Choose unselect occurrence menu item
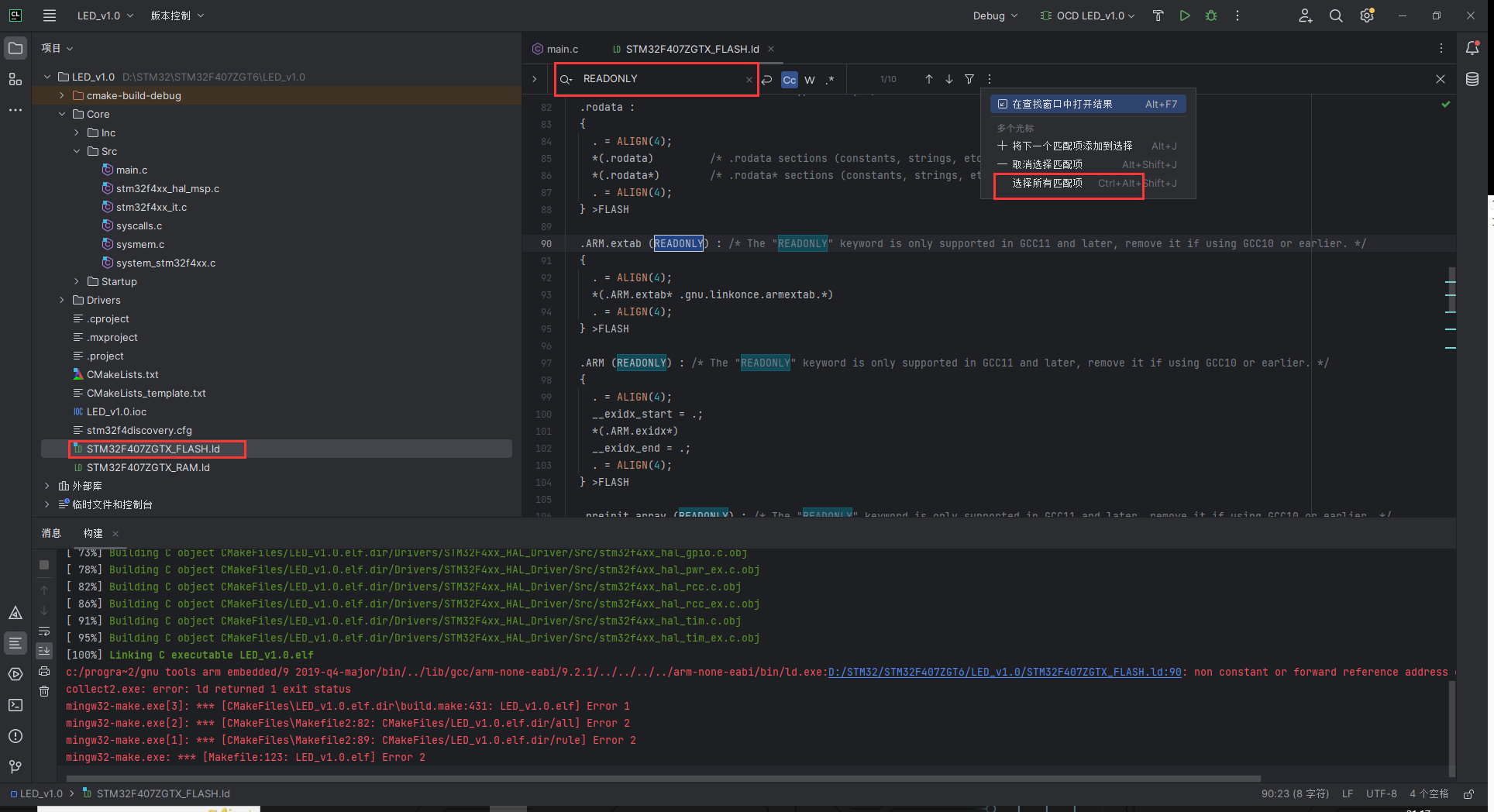Viewport: 1494px width, 812px height. click(x=1088, y=164)
